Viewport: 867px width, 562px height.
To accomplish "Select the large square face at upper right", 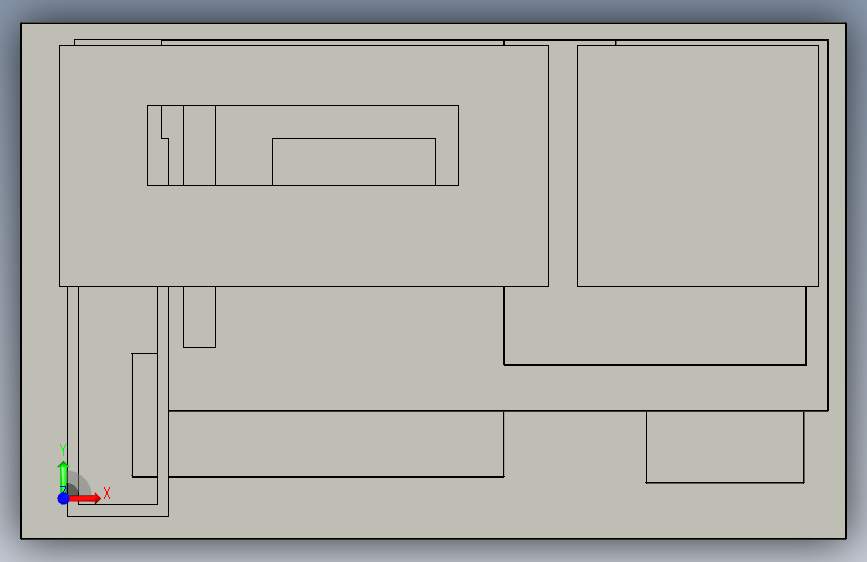I will point(698,166).
